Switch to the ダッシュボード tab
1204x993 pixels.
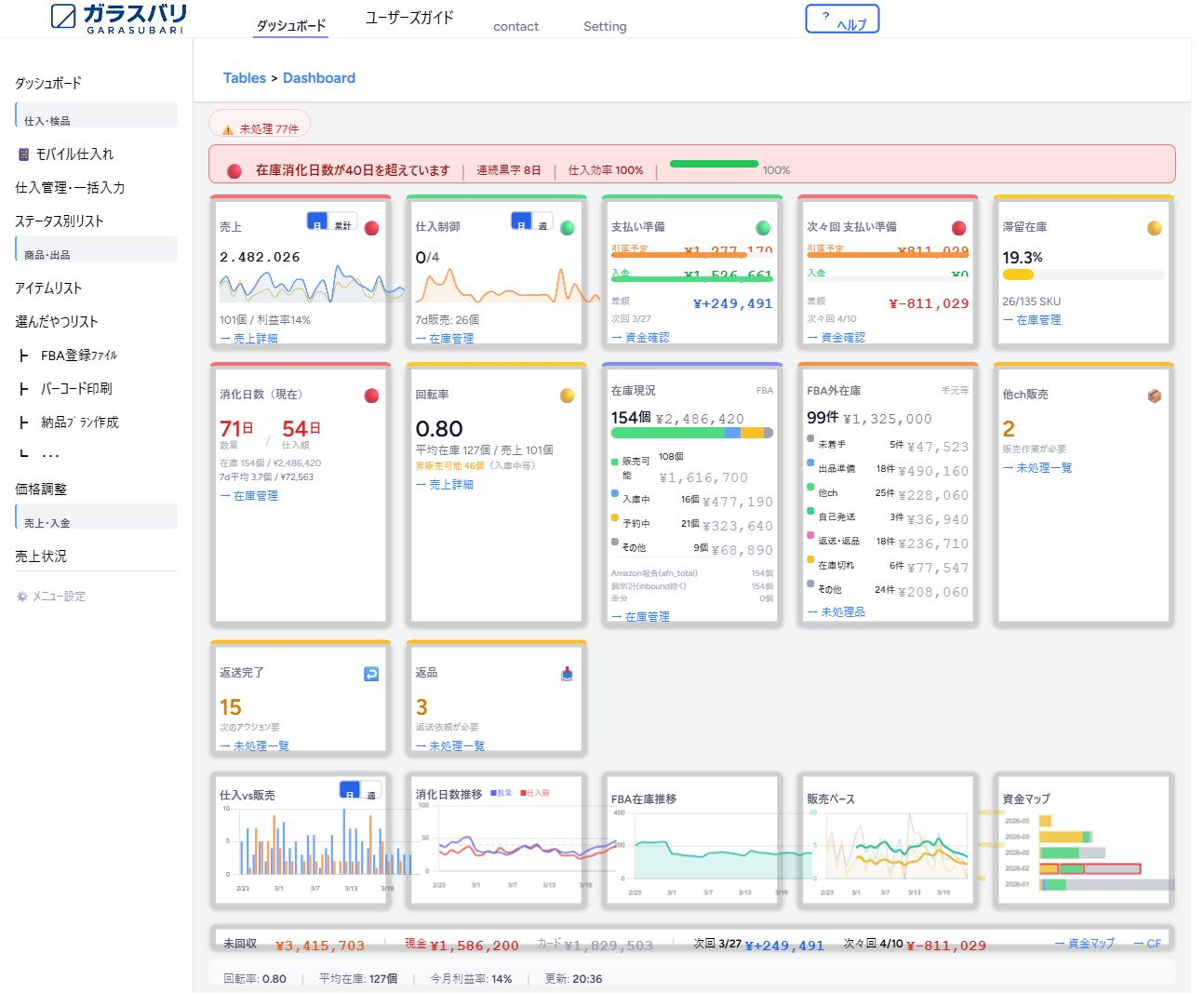point(291,27)
